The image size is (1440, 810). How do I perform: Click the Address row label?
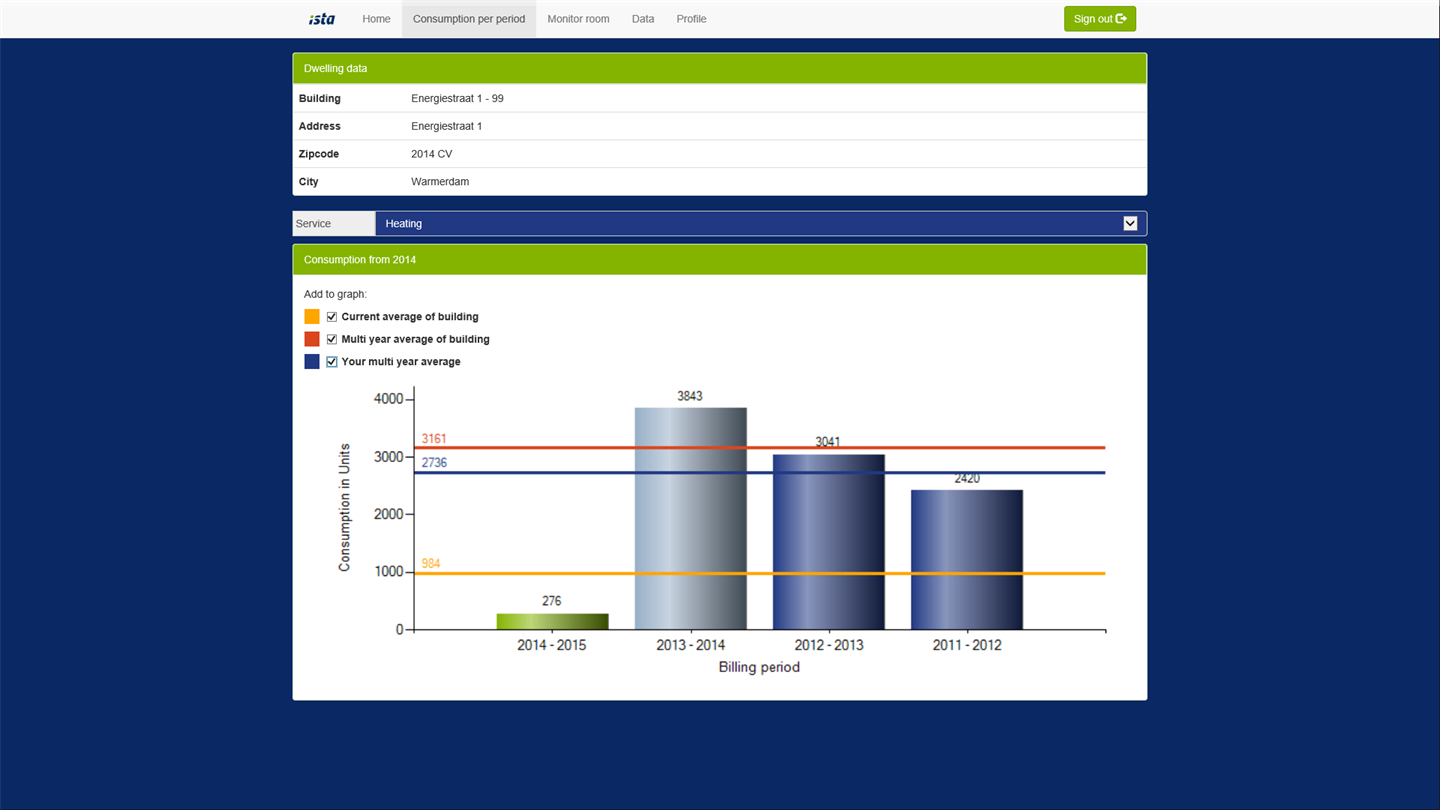point(320,126)
